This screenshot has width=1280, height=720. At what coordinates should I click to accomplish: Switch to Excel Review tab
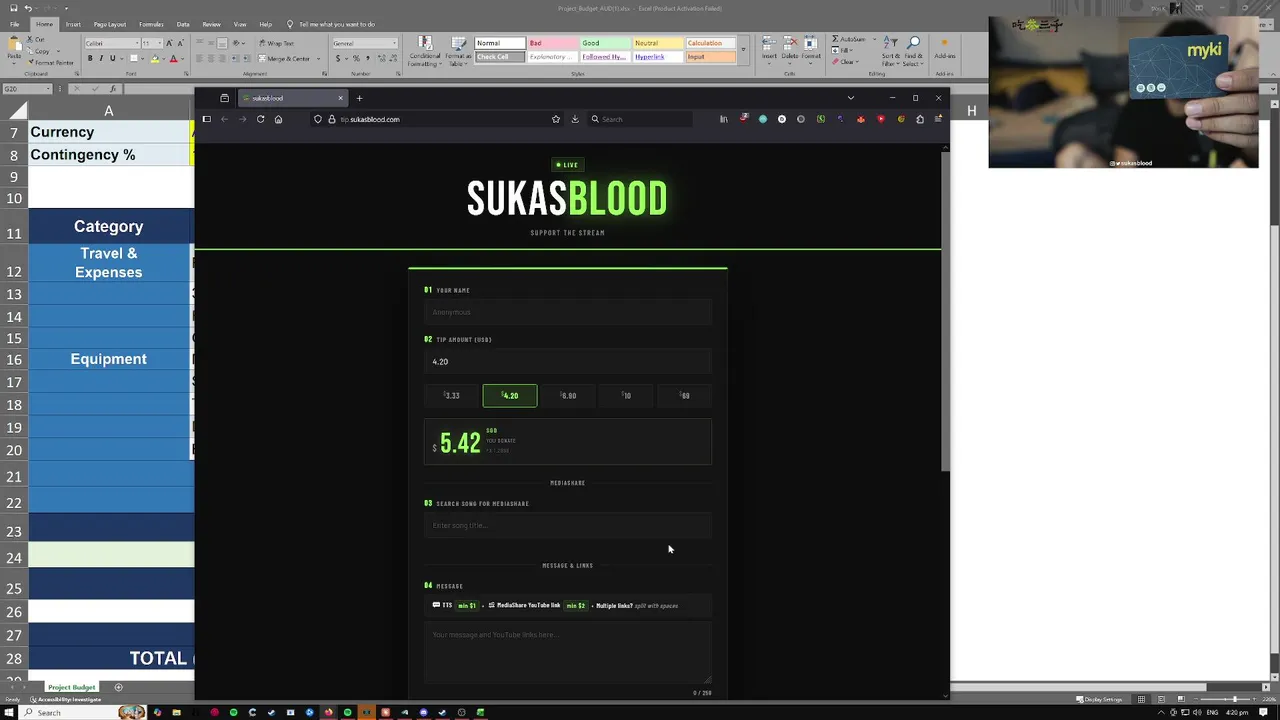coord(211,24)
